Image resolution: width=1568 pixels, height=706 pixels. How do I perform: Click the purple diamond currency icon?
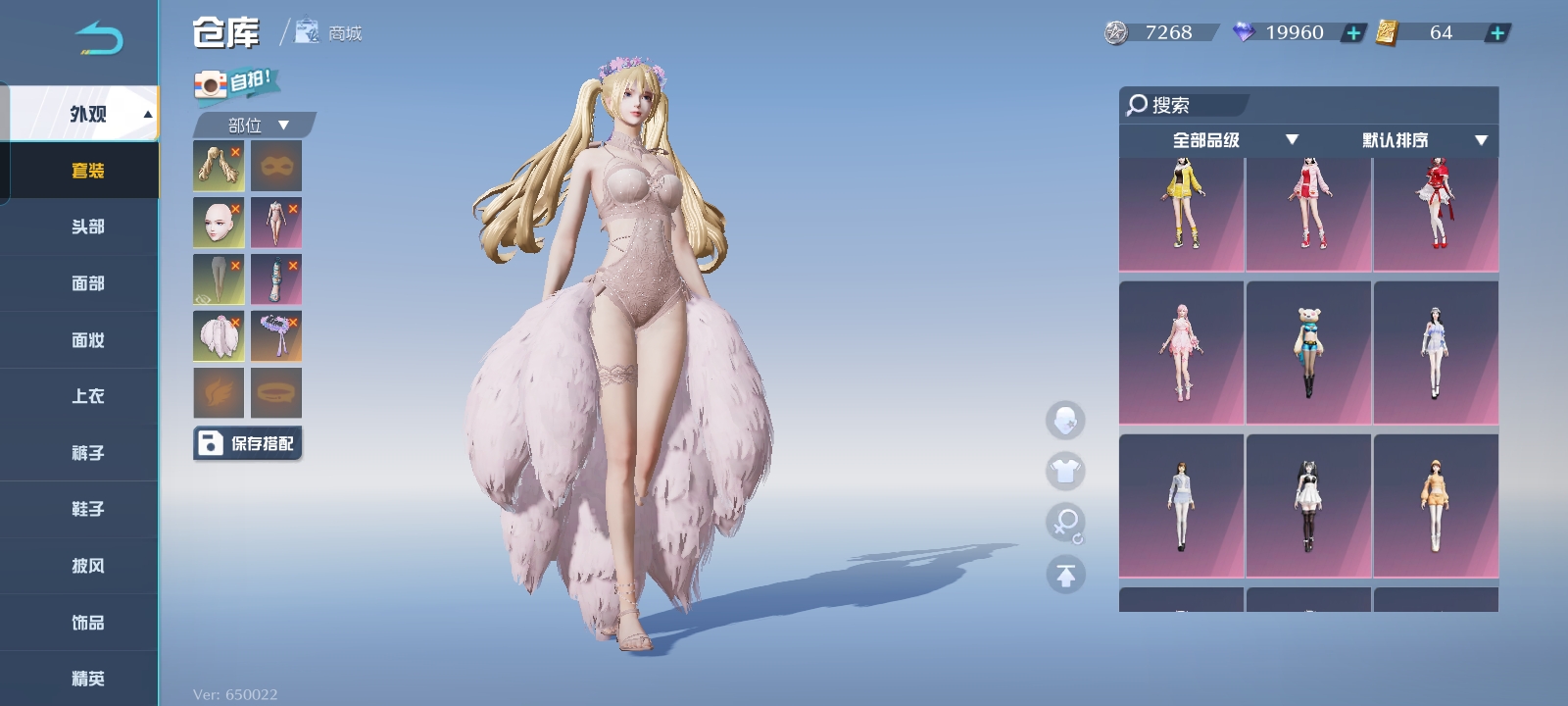(1244, 32)
